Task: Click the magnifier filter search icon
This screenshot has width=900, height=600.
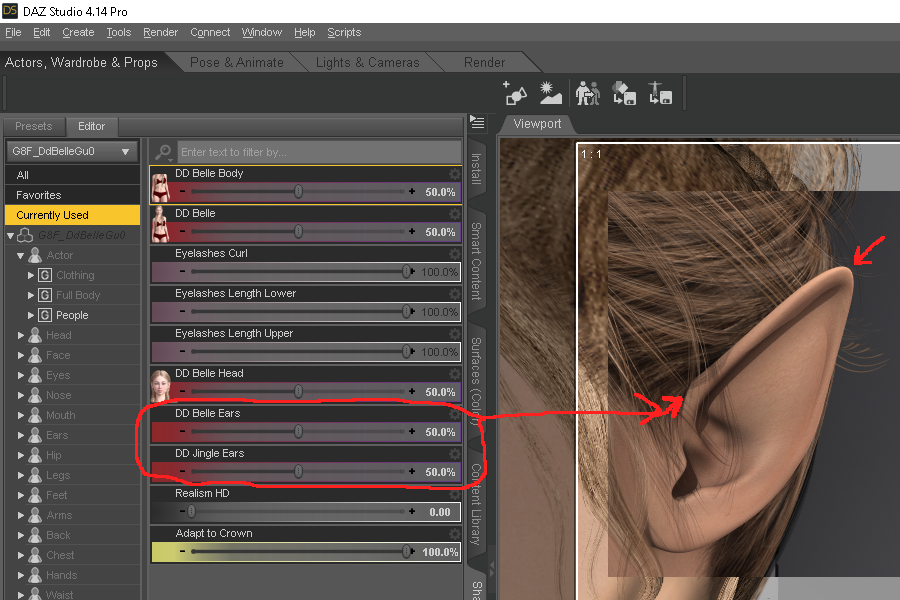Action: pos(164,152)
